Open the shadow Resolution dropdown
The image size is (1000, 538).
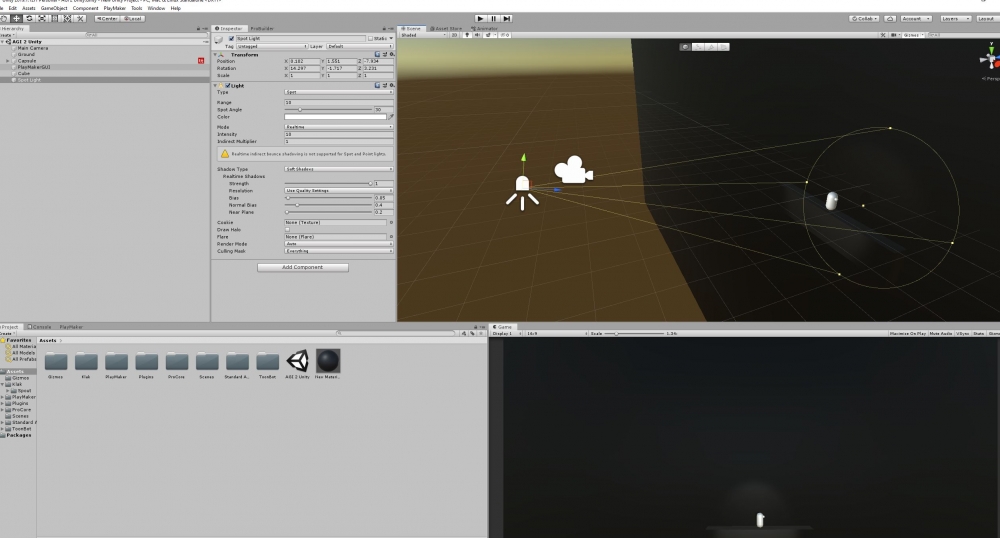(339, 191)
